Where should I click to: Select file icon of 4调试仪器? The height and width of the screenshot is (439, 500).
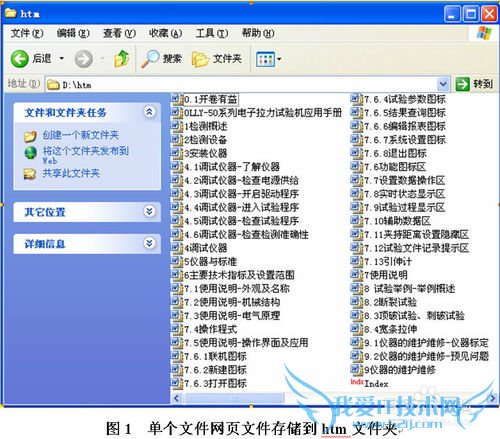point(176,248)
